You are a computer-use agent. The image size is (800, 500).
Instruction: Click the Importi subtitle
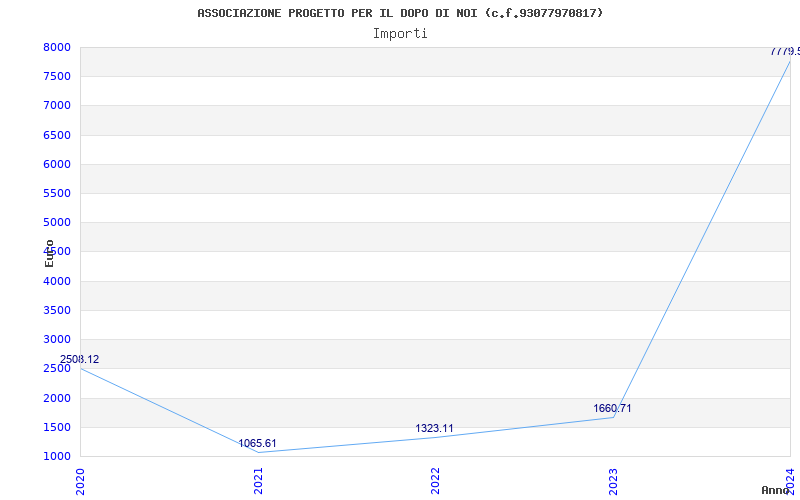tap(400, 34)
